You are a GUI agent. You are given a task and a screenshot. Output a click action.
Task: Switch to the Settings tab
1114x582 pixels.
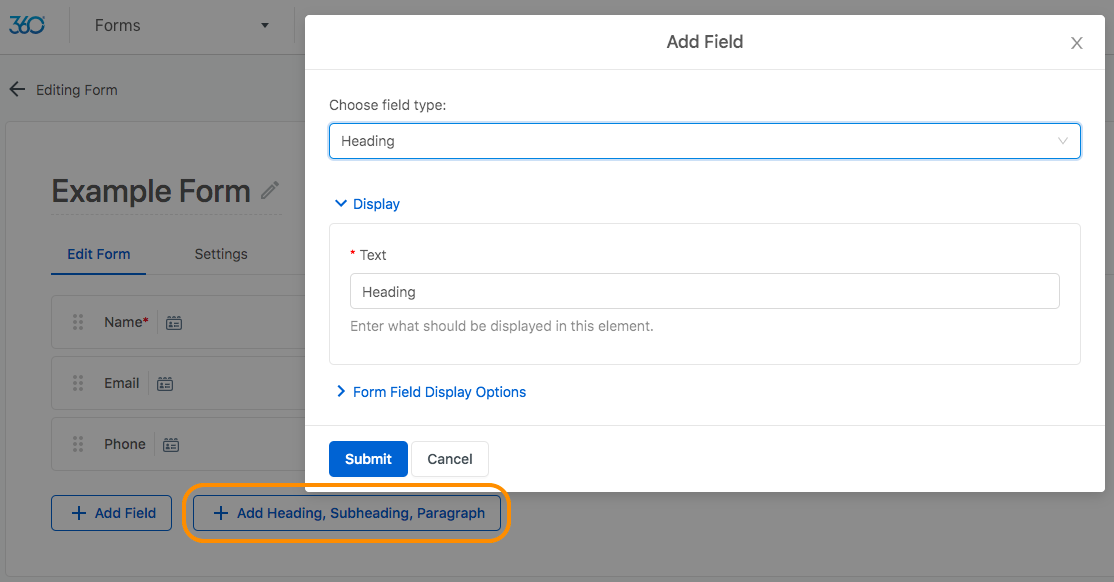pos(221,254)
